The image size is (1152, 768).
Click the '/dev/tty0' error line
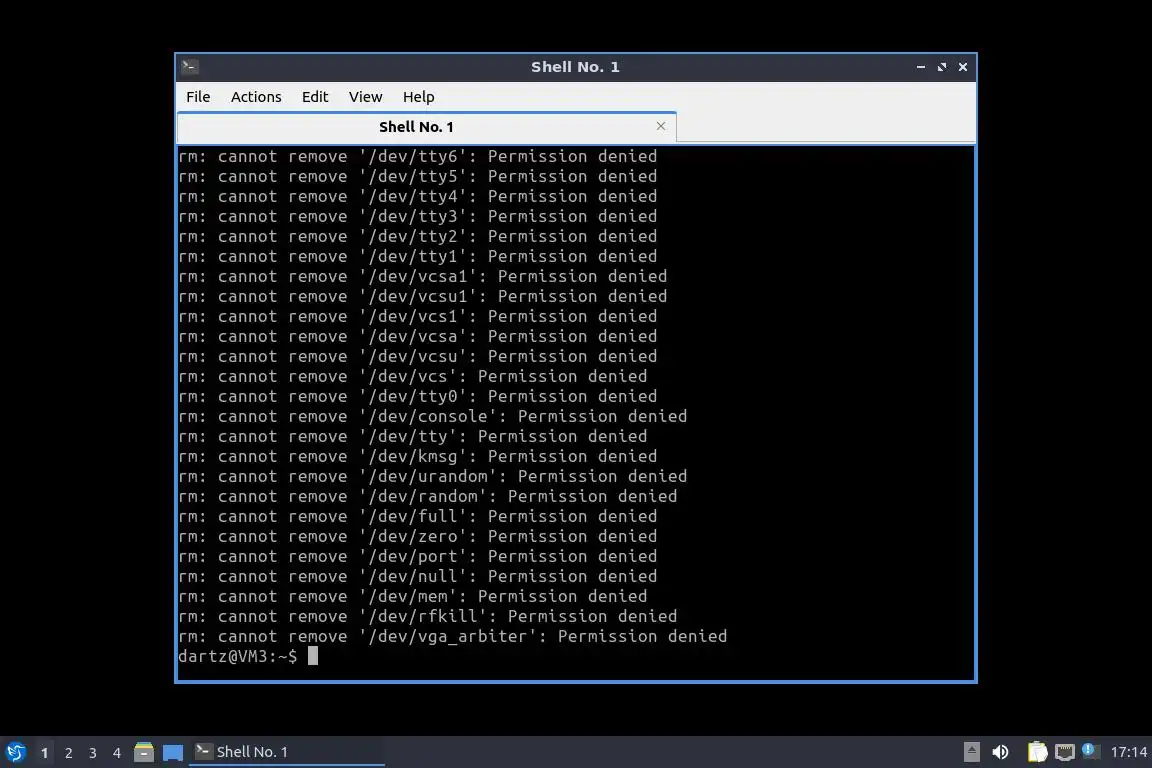coord(417,396)
